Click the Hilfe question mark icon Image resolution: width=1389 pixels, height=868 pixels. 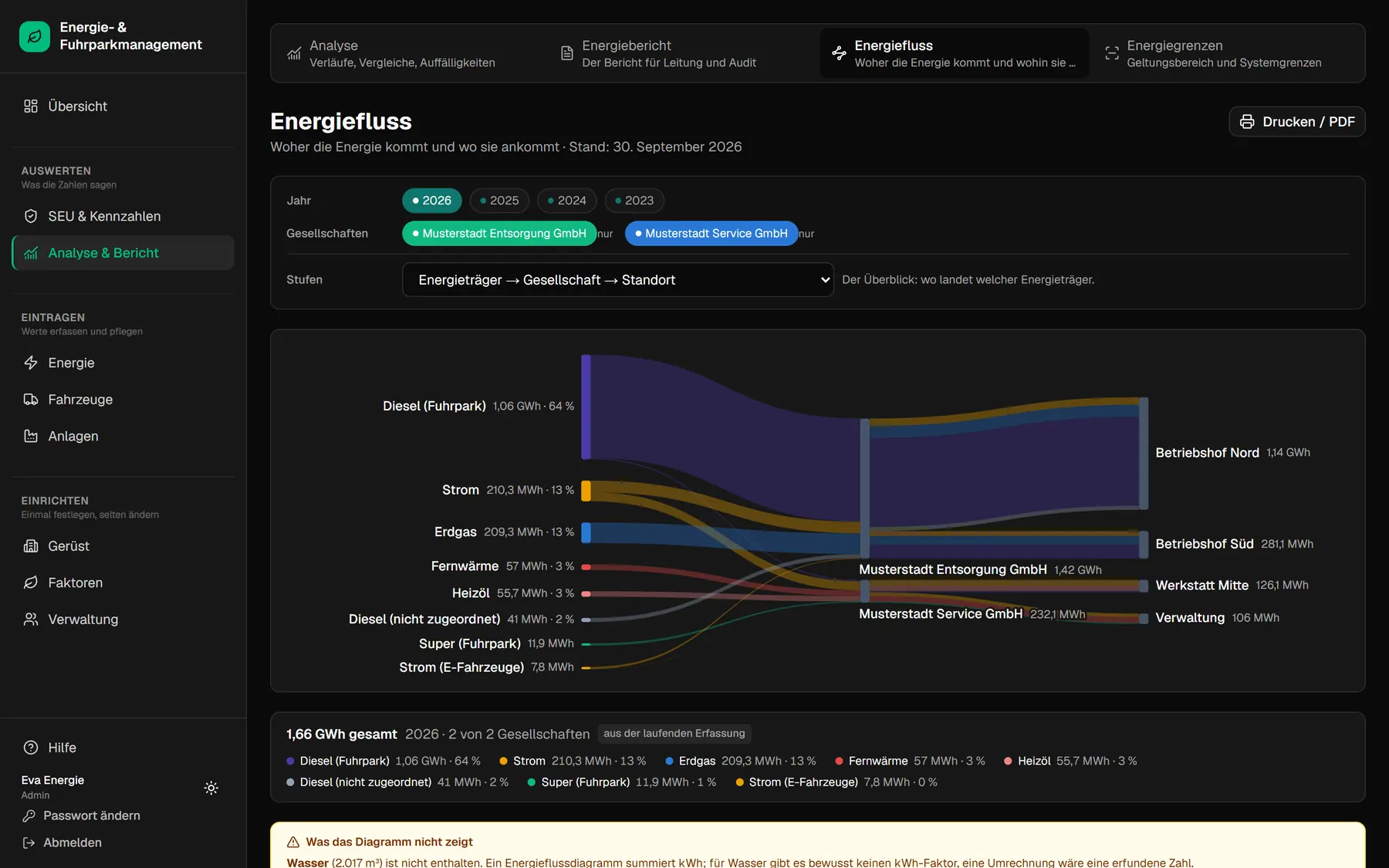(31, 748)
